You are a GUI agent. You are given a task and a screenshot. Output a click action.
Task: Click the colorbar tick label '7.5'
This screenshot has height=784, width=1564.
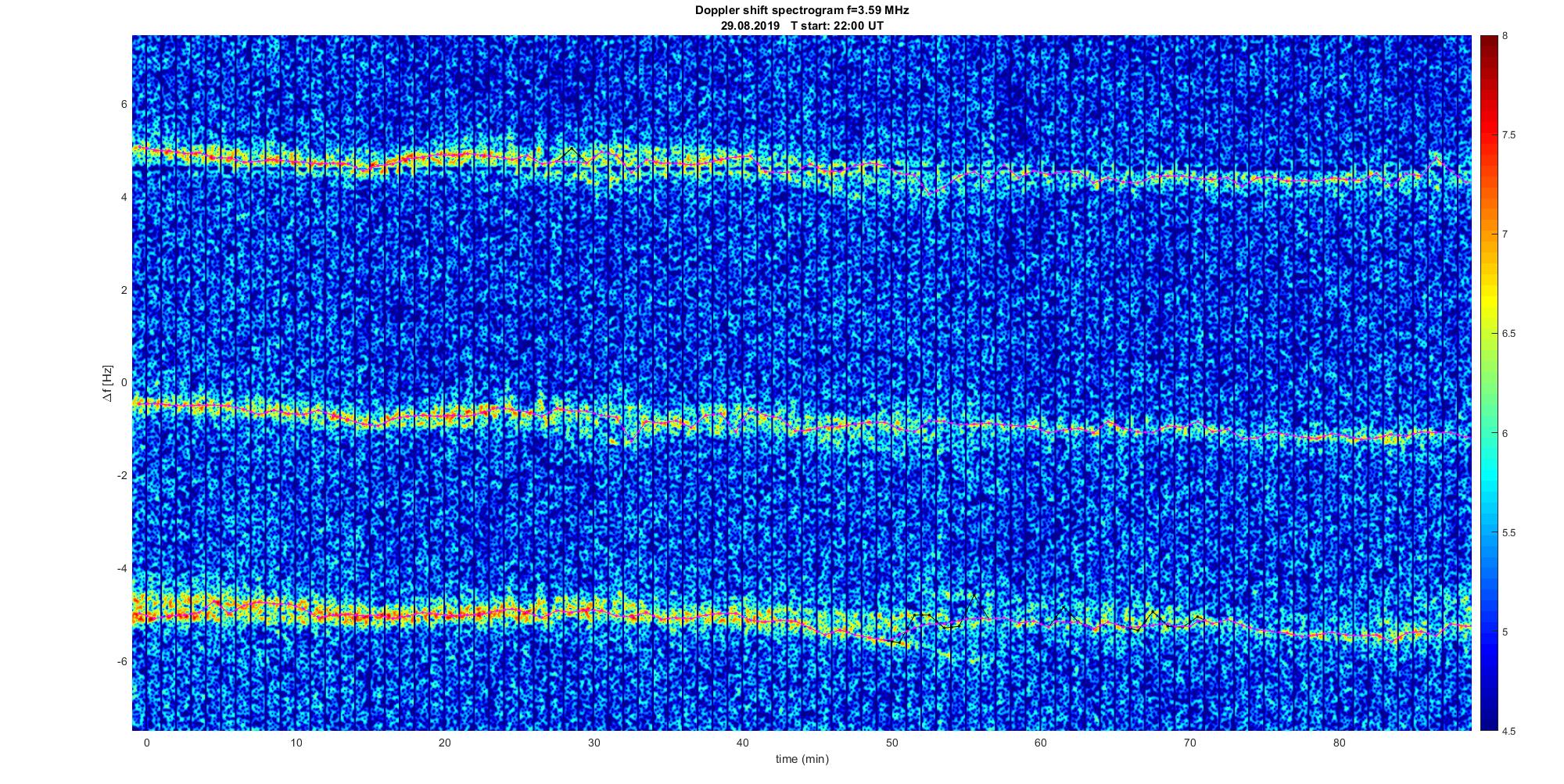click(x=1509, y=135)
